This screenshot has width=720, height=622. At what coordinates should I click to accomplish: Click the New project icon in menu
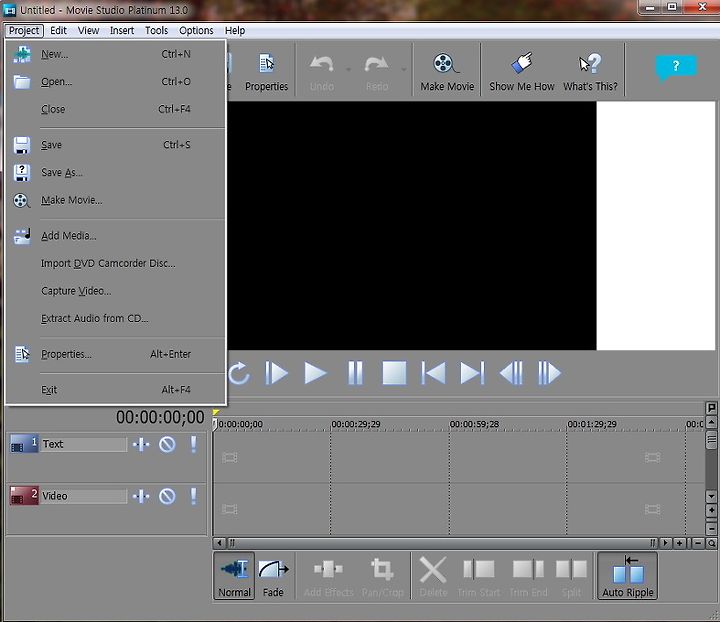pos(22,54)
